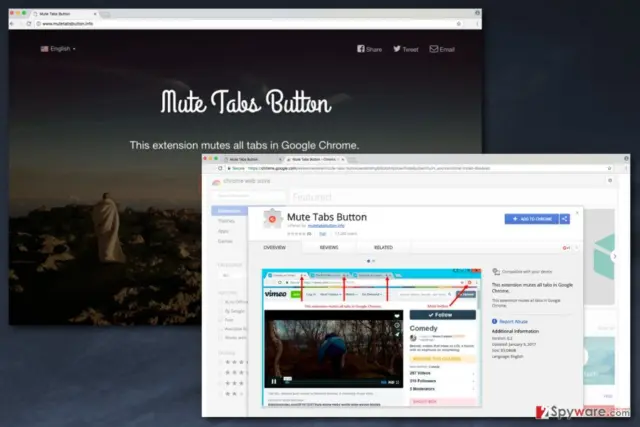Click the bookmark star in the front window address bar

point(609,168)
